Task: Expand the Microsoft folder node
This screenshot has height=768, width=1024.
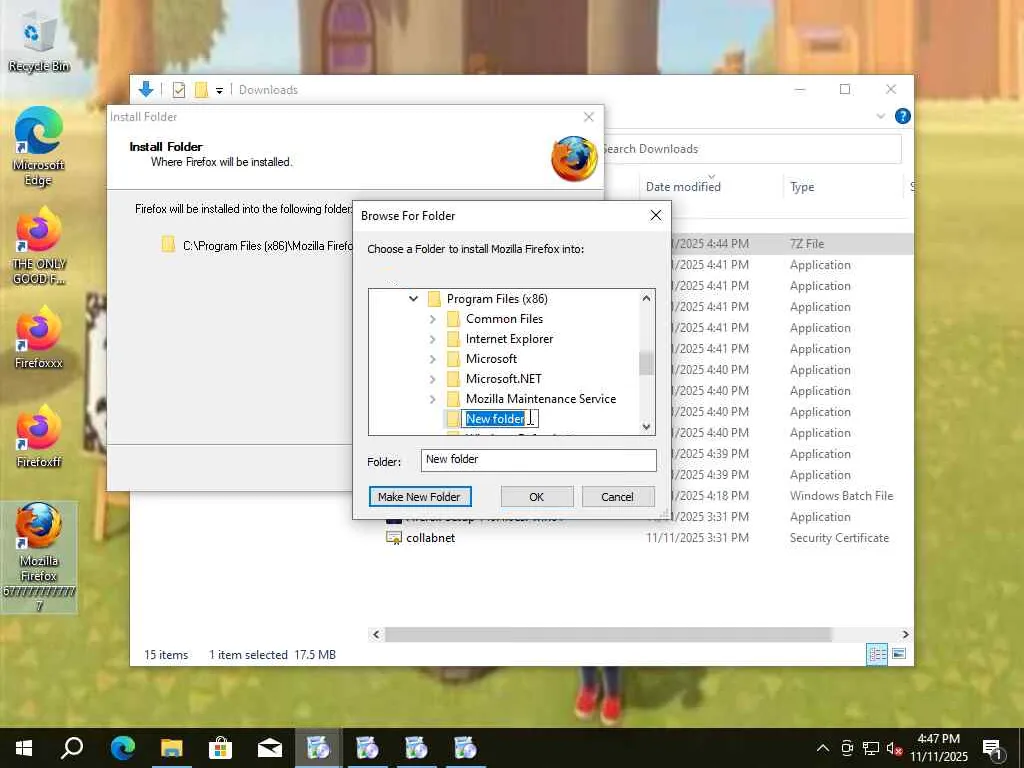Action: pyautogui.click(x=432, y=359)
